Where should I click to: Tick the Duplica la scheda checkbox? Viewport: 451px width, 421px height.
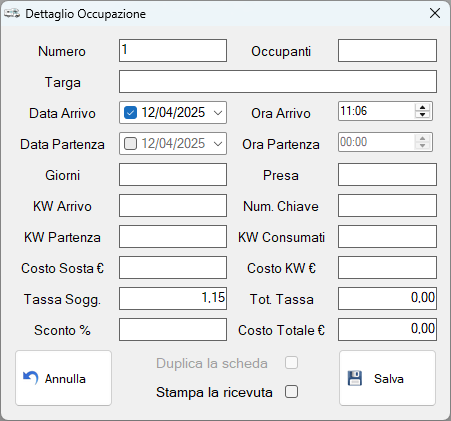(x=291, y=363)
